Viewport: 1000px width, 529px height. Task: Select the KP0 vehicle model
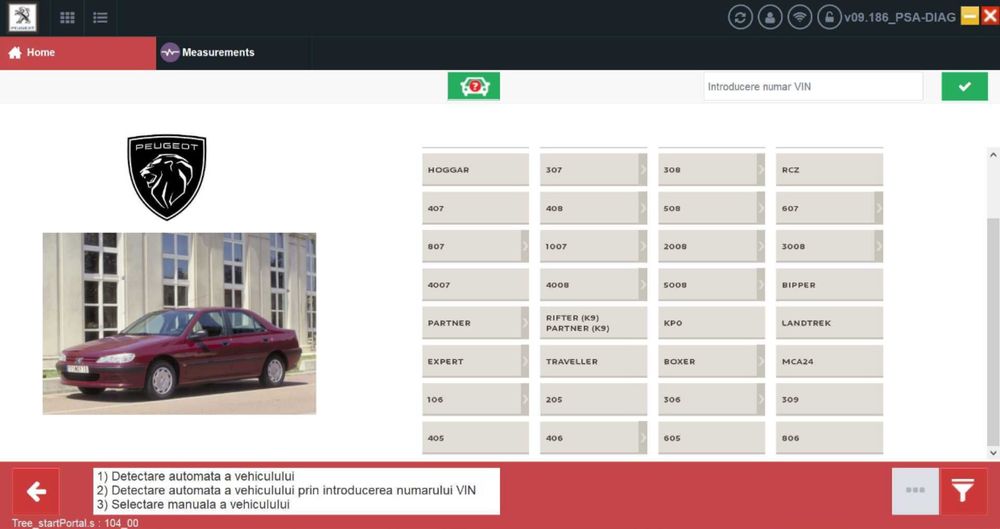click(x=711, y=323)
